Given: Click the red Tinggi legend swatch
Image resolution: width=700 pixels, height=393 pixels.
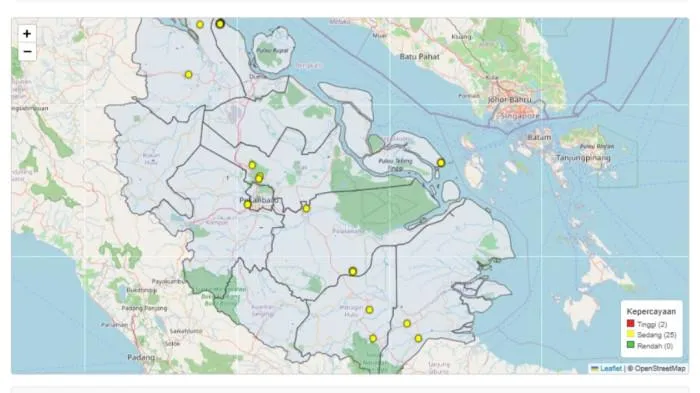Looking at the screenshot, I should 630,324.
